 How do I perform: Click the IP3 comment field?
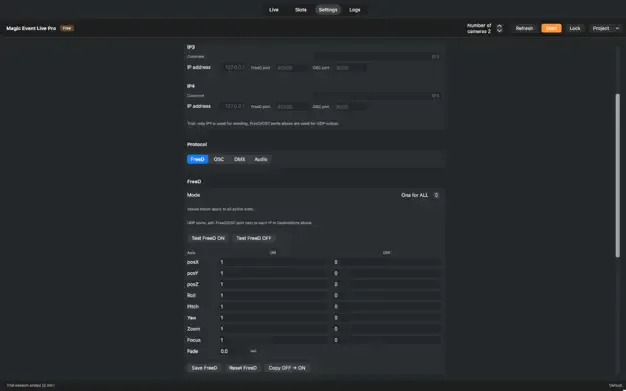click(377, 57)
